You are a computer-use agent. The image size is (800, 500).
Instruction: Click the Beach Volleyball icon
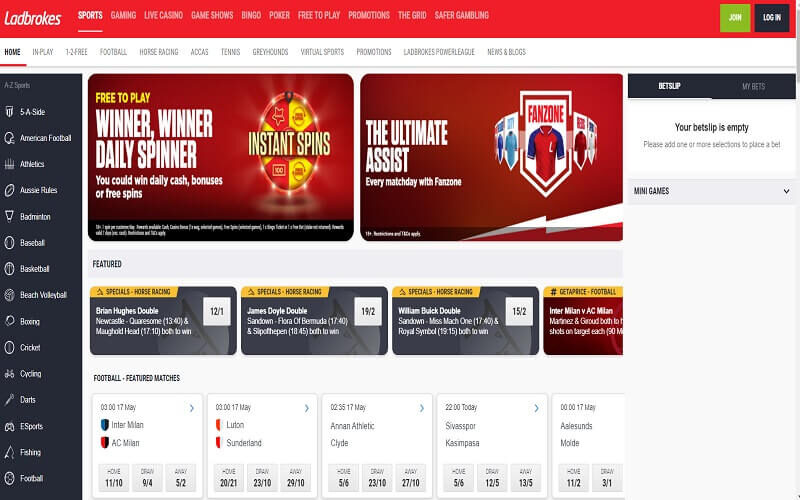9,295
